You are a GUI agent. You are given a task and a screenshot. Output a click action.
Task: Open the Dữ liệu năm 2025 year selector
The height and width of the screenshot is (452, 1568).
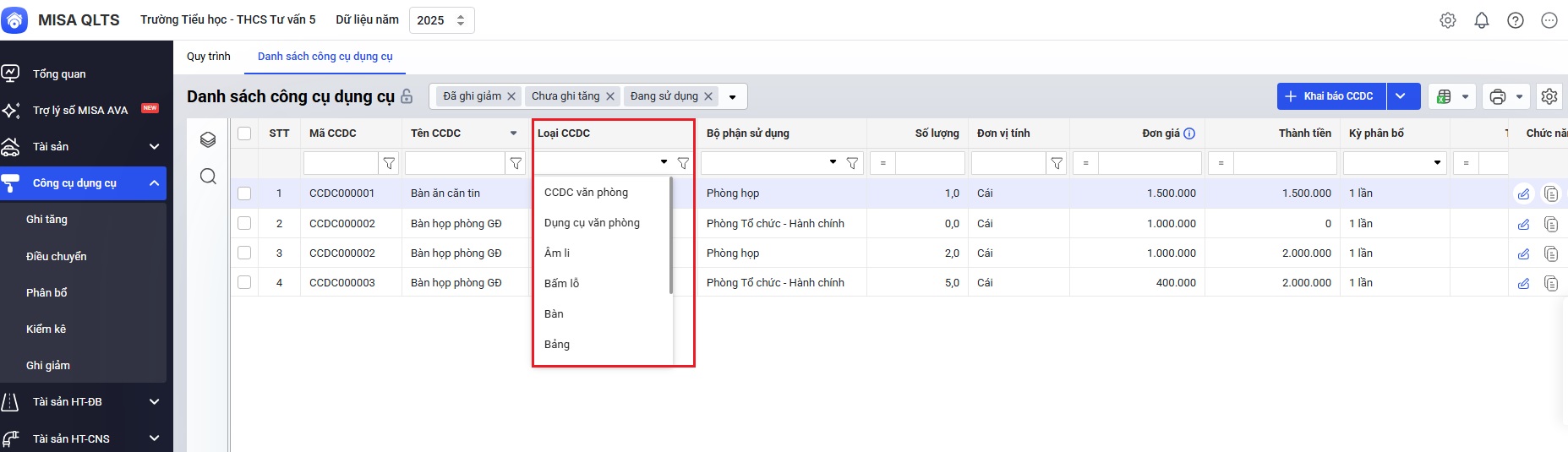[x=441, y=20]
